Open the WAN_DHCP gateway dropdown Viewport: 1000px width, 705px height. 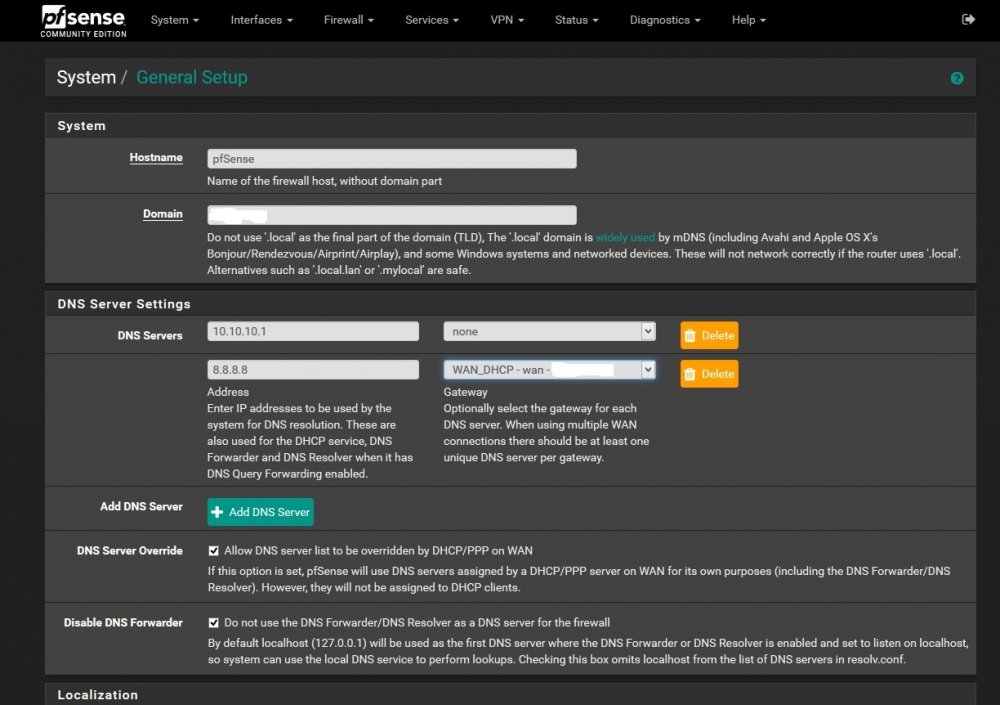[549, 369]
